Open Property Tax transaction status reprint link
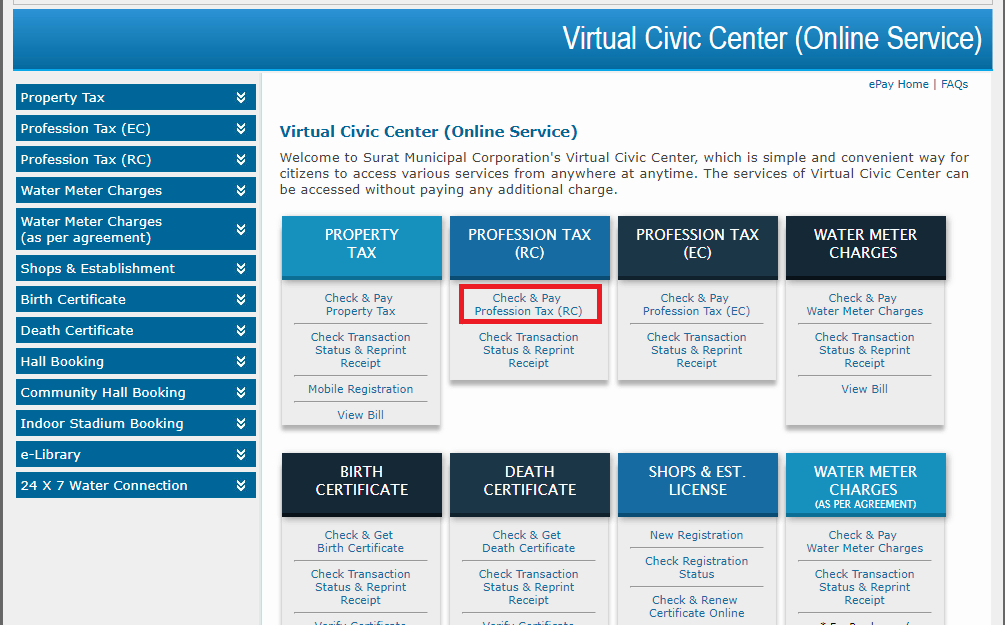This screenshot has width=1005, height=625. (360, 350)
